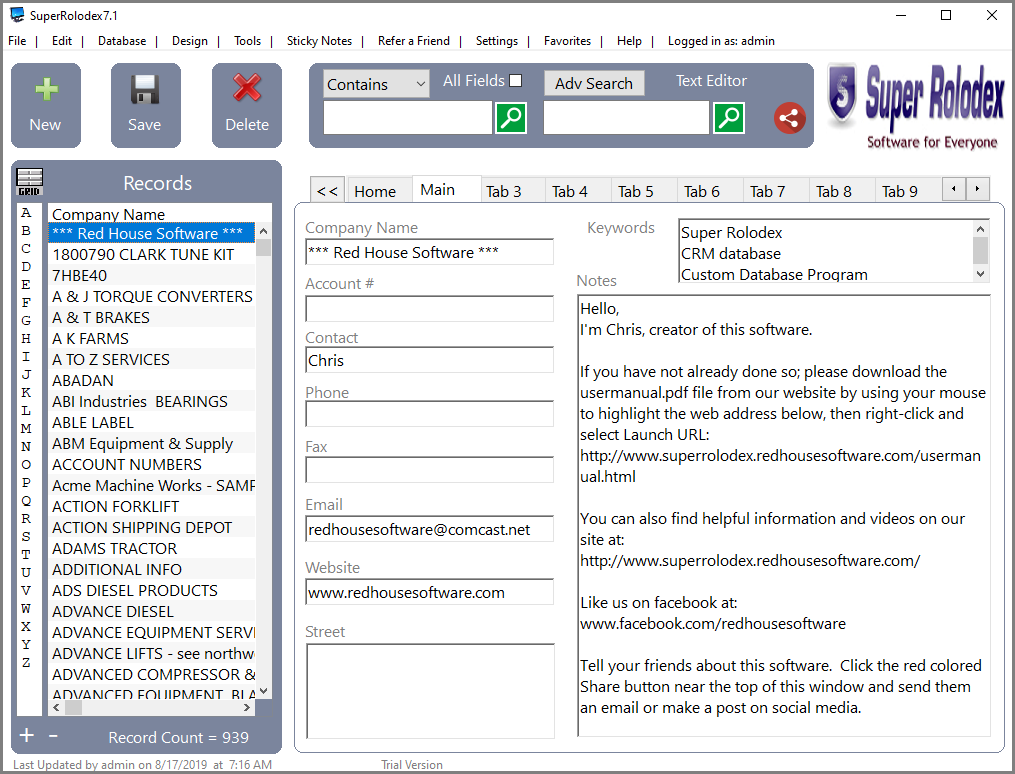Viewport: 1015px width, 774px height.
Task: Click the green magnifier for Adv Search field
Action: coord(729,118)
